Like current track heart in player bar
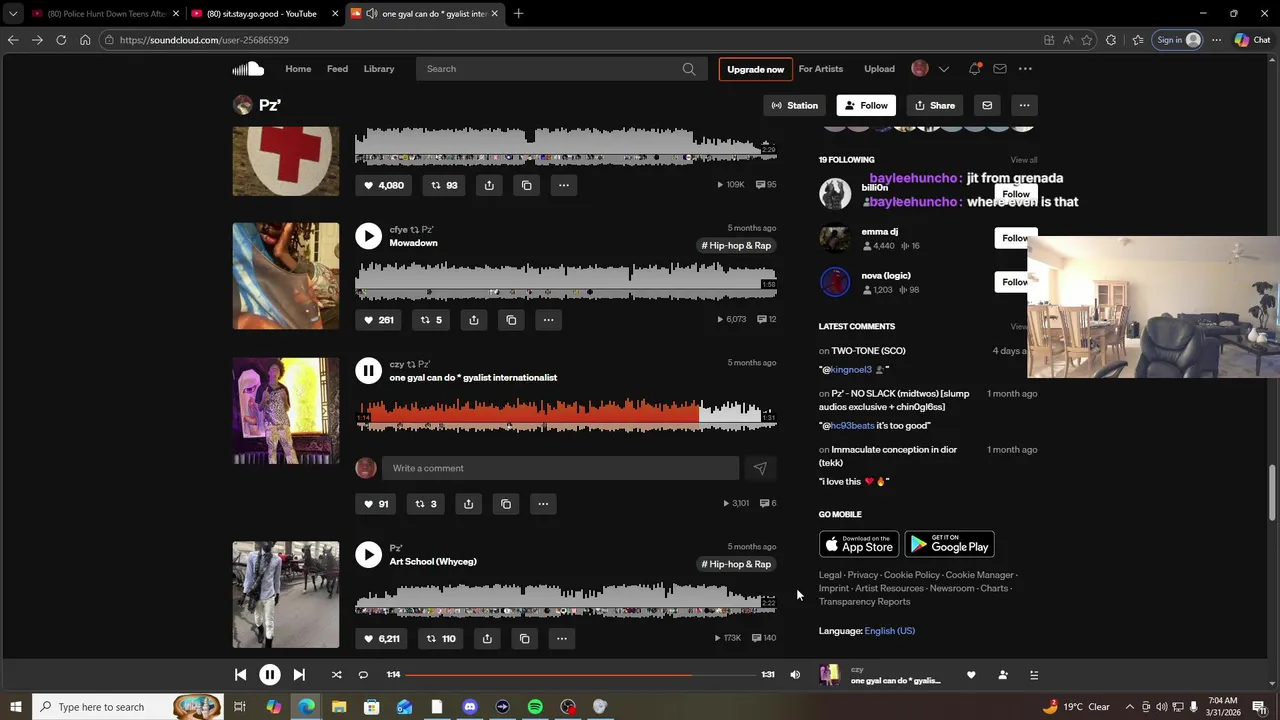1280x720 pixels. [x=971, y=675]
